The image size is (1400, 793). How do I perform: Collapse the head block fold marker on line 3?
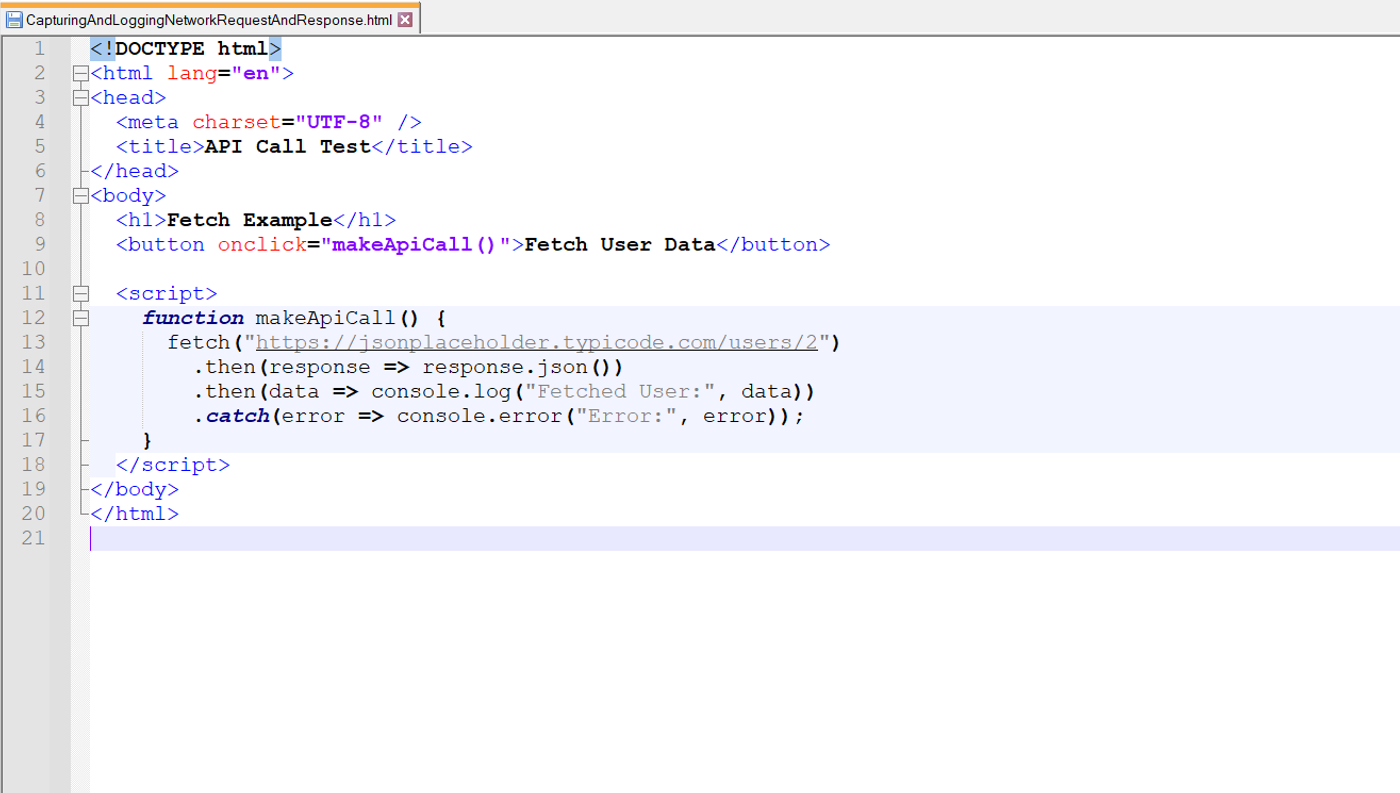tap(80, 98)
